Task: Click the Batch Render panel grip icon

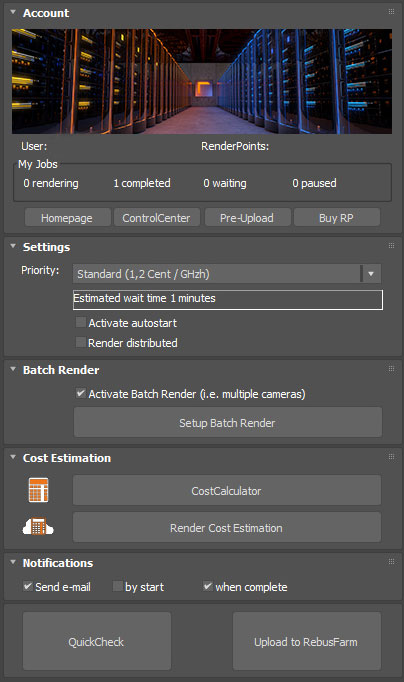Action: pos(391,369)
